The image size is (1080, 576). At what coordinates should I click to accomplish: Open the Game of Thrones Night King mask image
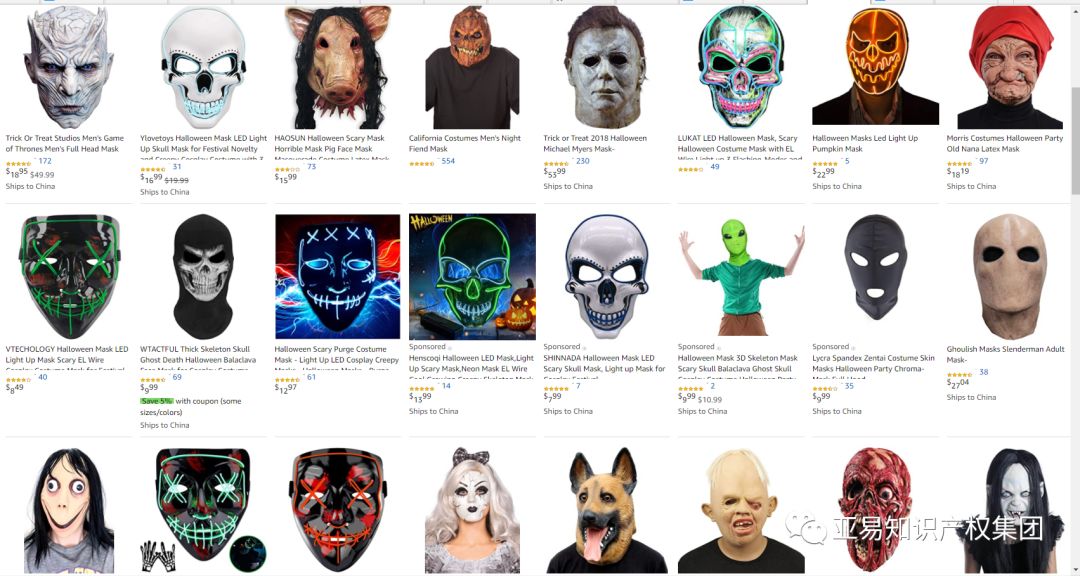coord(68,68)
